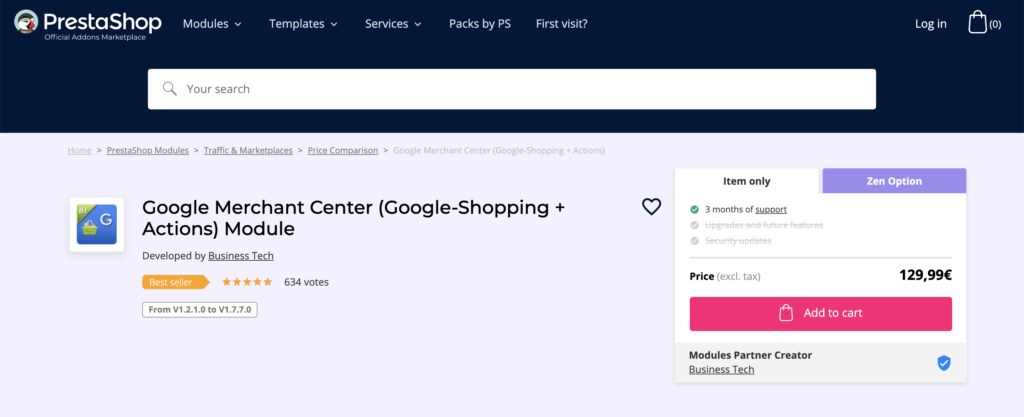Click the five-star rating
This screenshot has width=1024, height=417.
click(x=247, y=282)
